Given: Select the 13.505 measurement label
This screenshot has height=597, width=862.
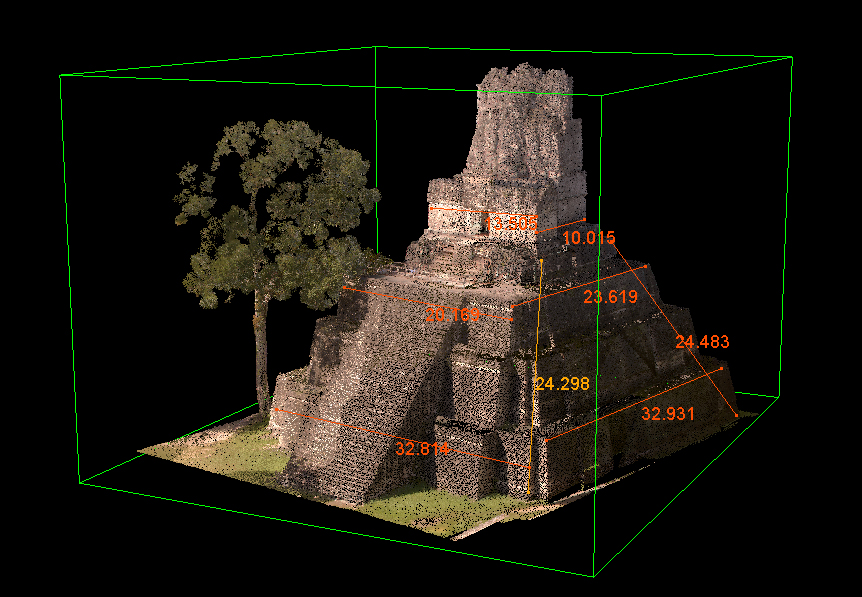Looking at the screenshot, I should click(x=511, y=224).
